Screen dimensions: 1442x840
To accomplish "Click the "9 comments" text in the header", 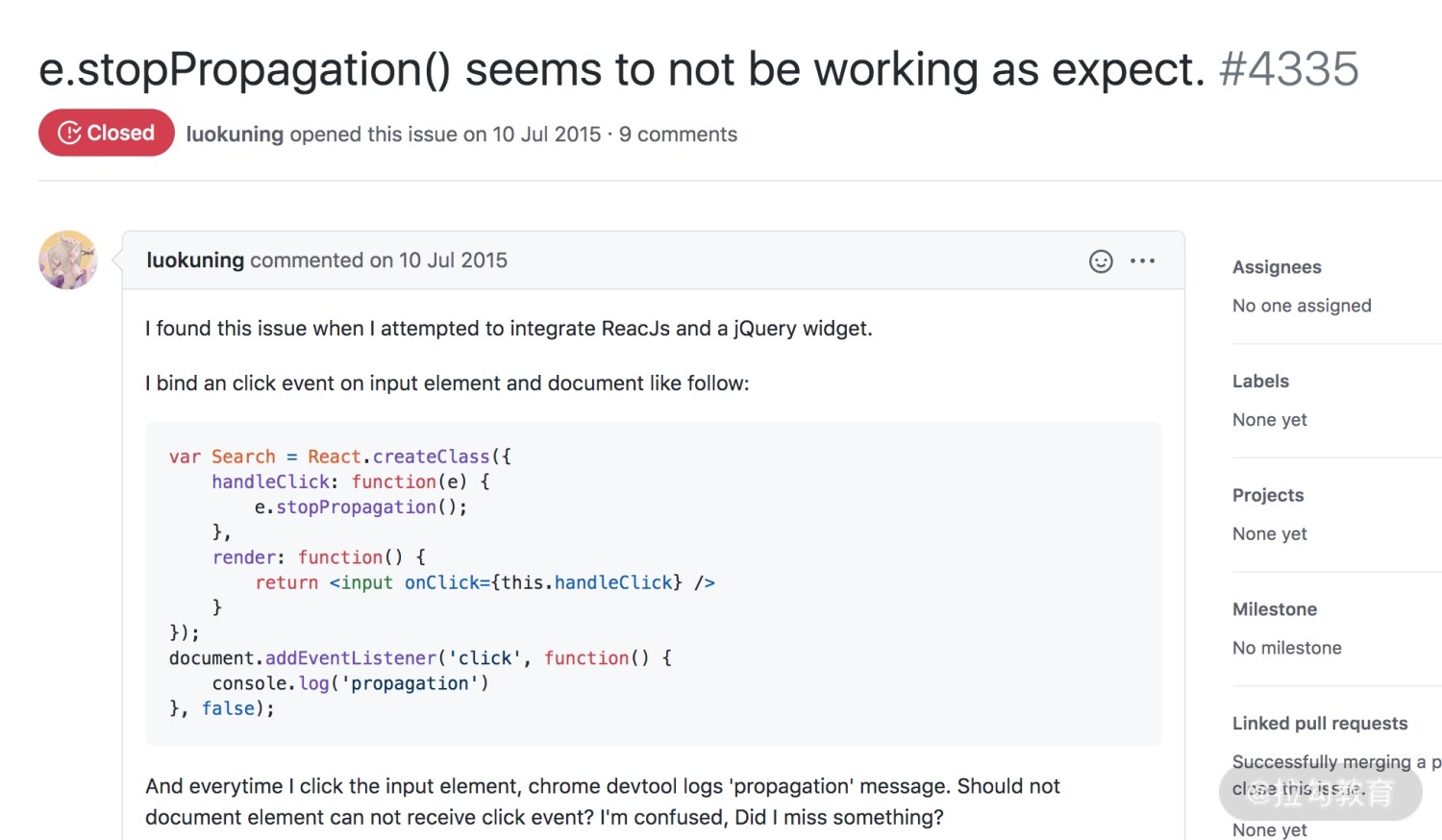I will coord(678,135).
